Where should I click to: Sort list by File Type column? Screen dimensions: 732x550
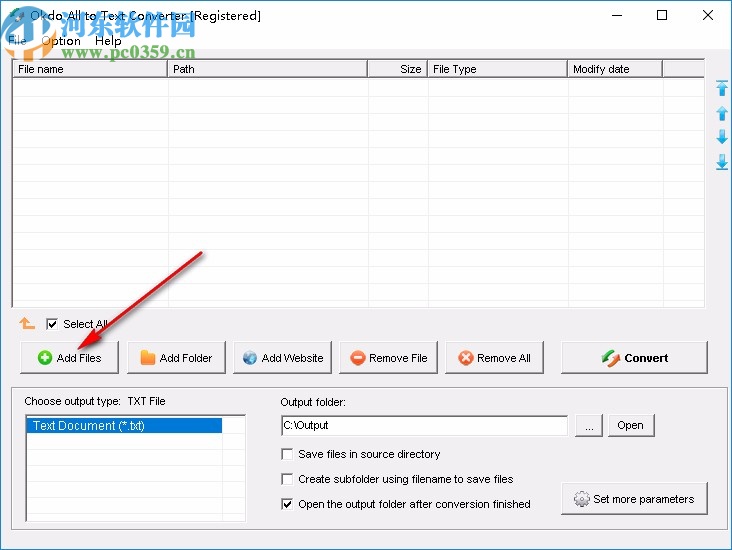pyautogui.click(x=497, y=69)
